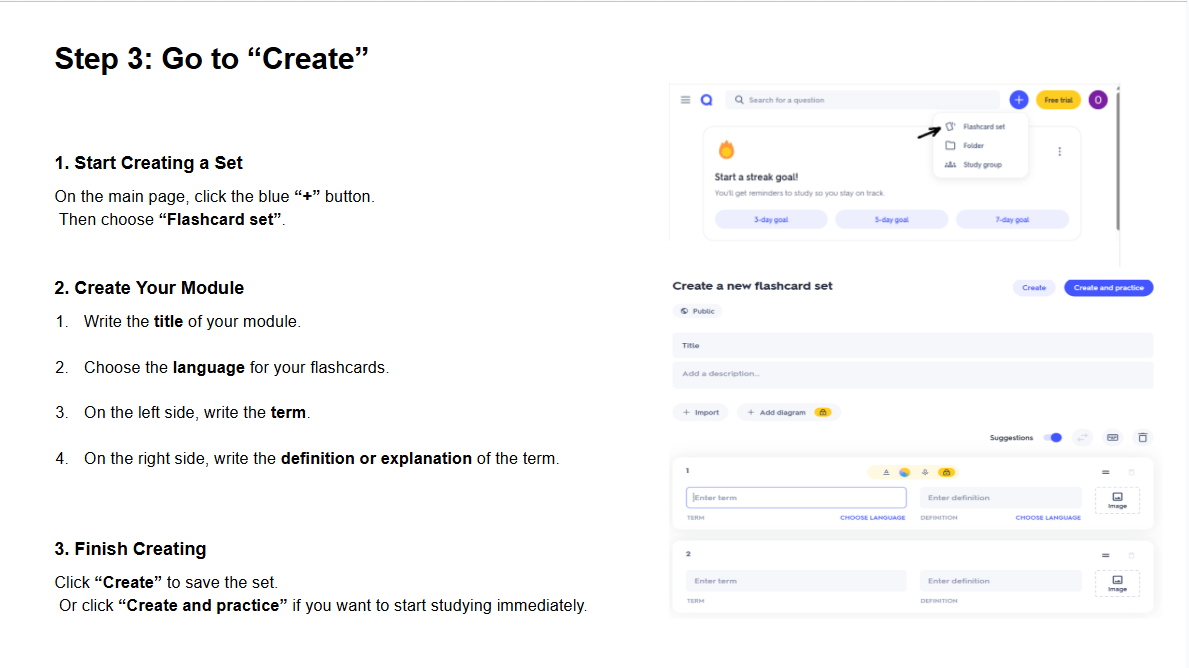Pick the color highlight circle on card 1

click(904, 472)
